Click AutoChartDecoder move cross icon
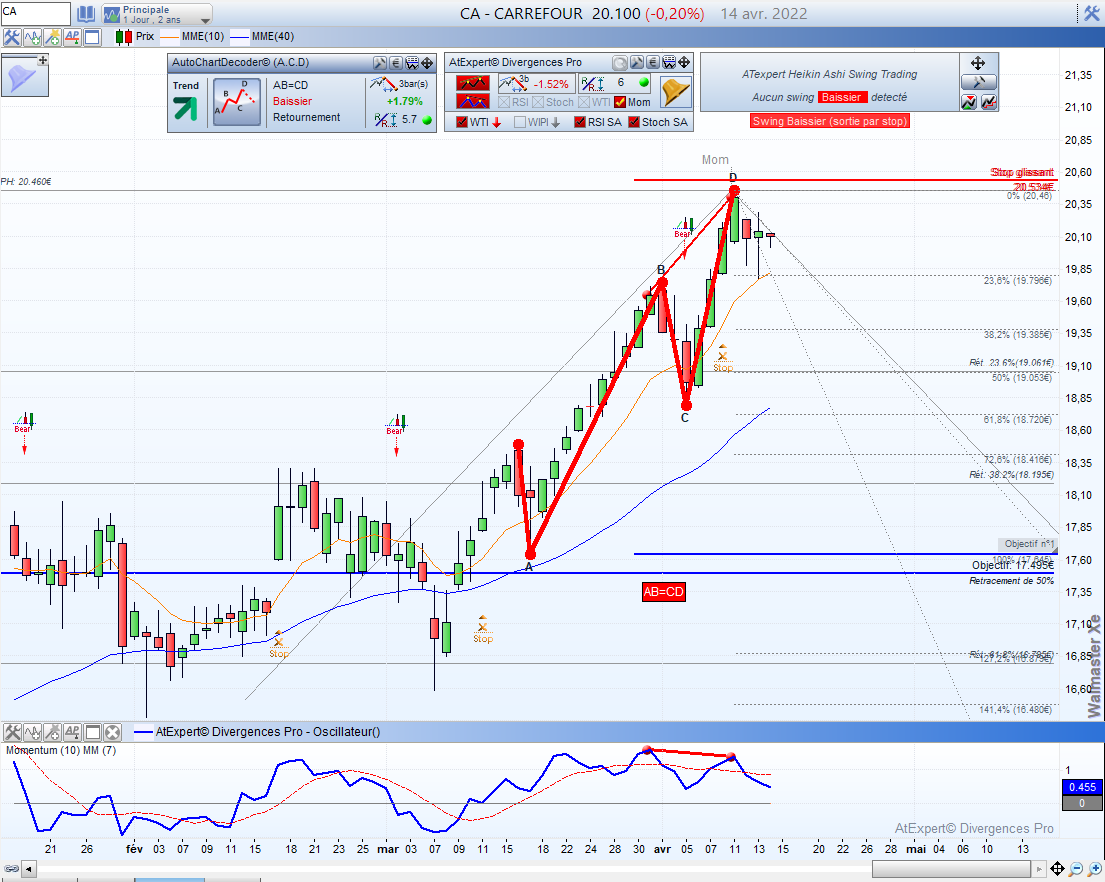The width and height of the screenshot is (1105, 882). (x=427, y=63)
